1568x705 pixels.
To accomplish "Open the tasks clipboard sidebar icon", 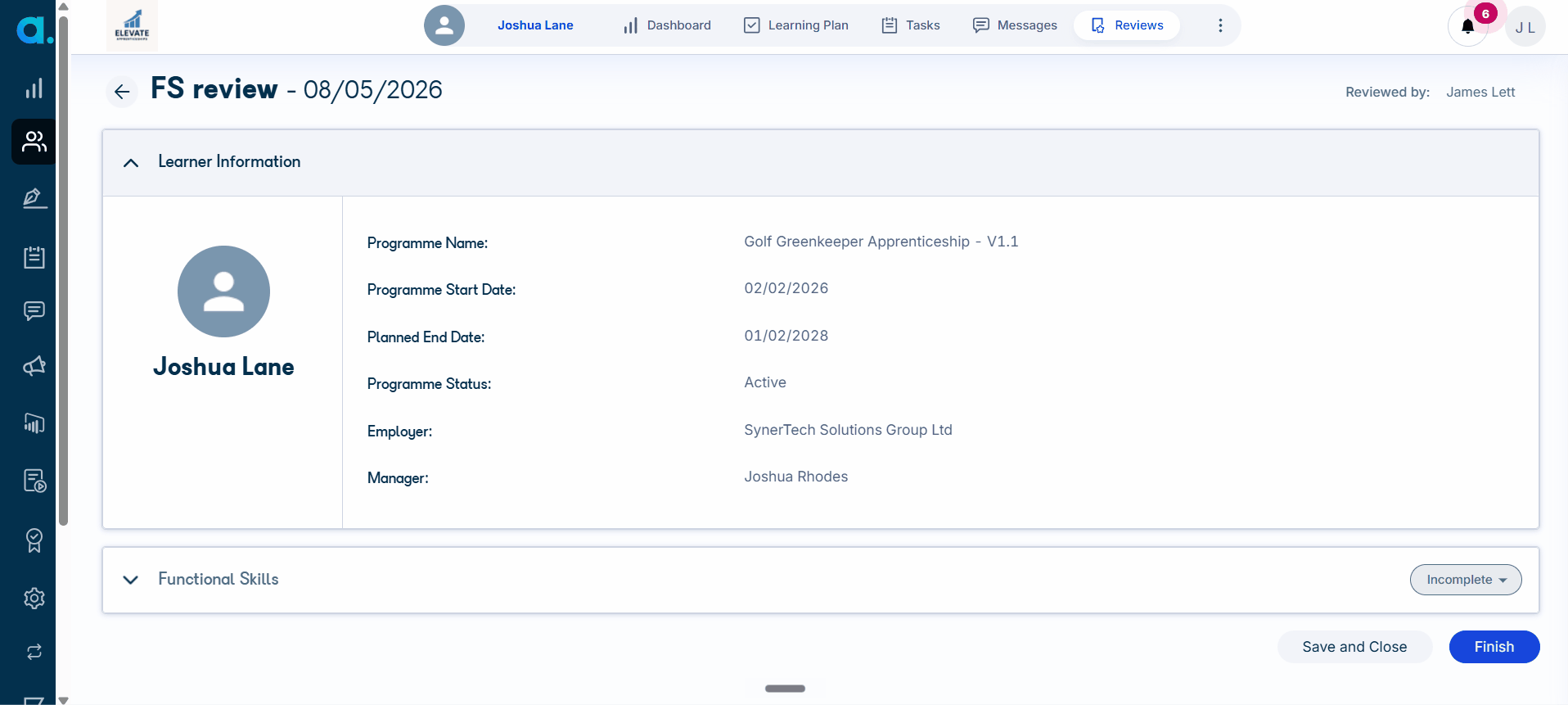I will click(34, 257).
